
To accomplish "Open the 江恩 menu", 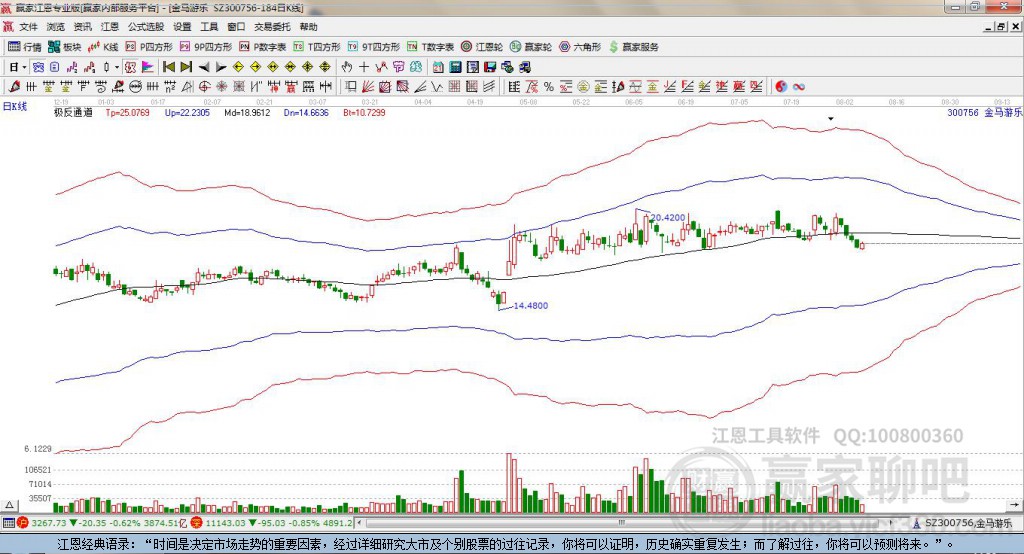I will point(110,27).
